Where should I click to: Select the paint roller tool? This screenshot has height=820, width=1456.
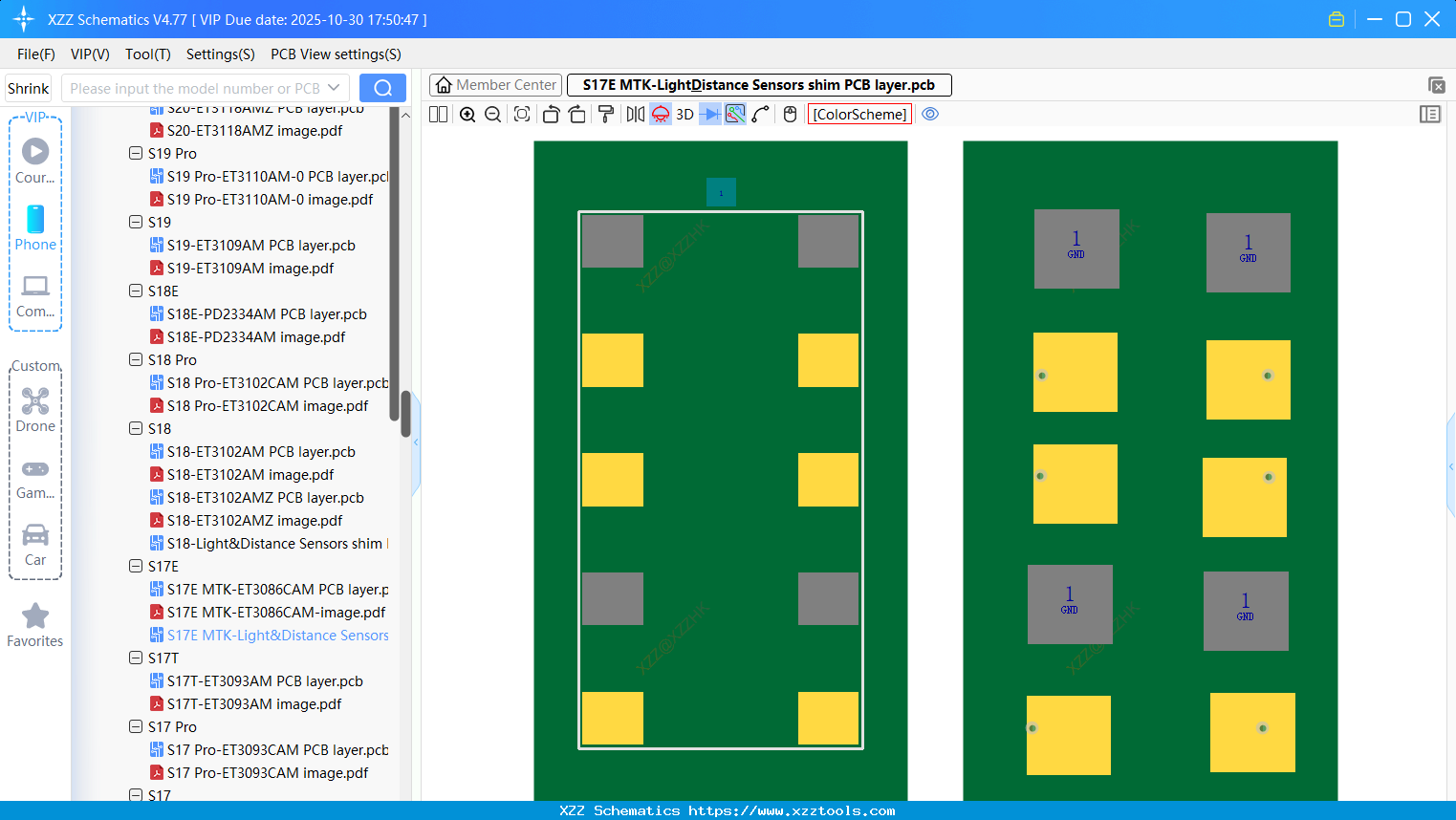click(x=604, y=114)
